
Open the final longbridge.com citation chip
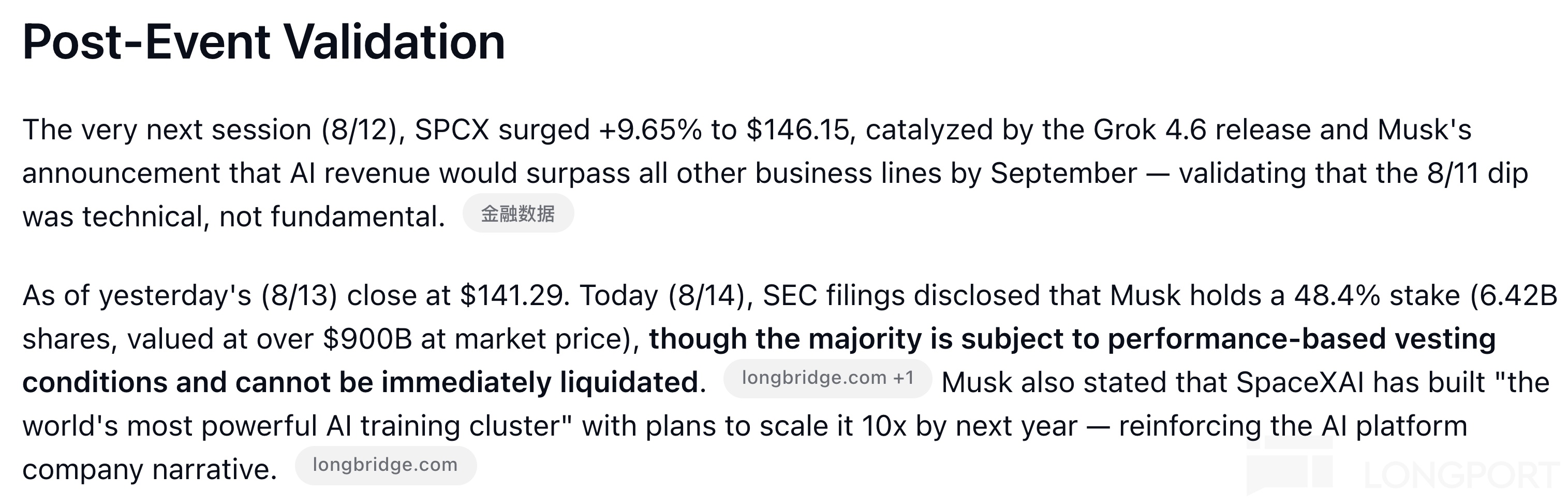pos(386,466)
